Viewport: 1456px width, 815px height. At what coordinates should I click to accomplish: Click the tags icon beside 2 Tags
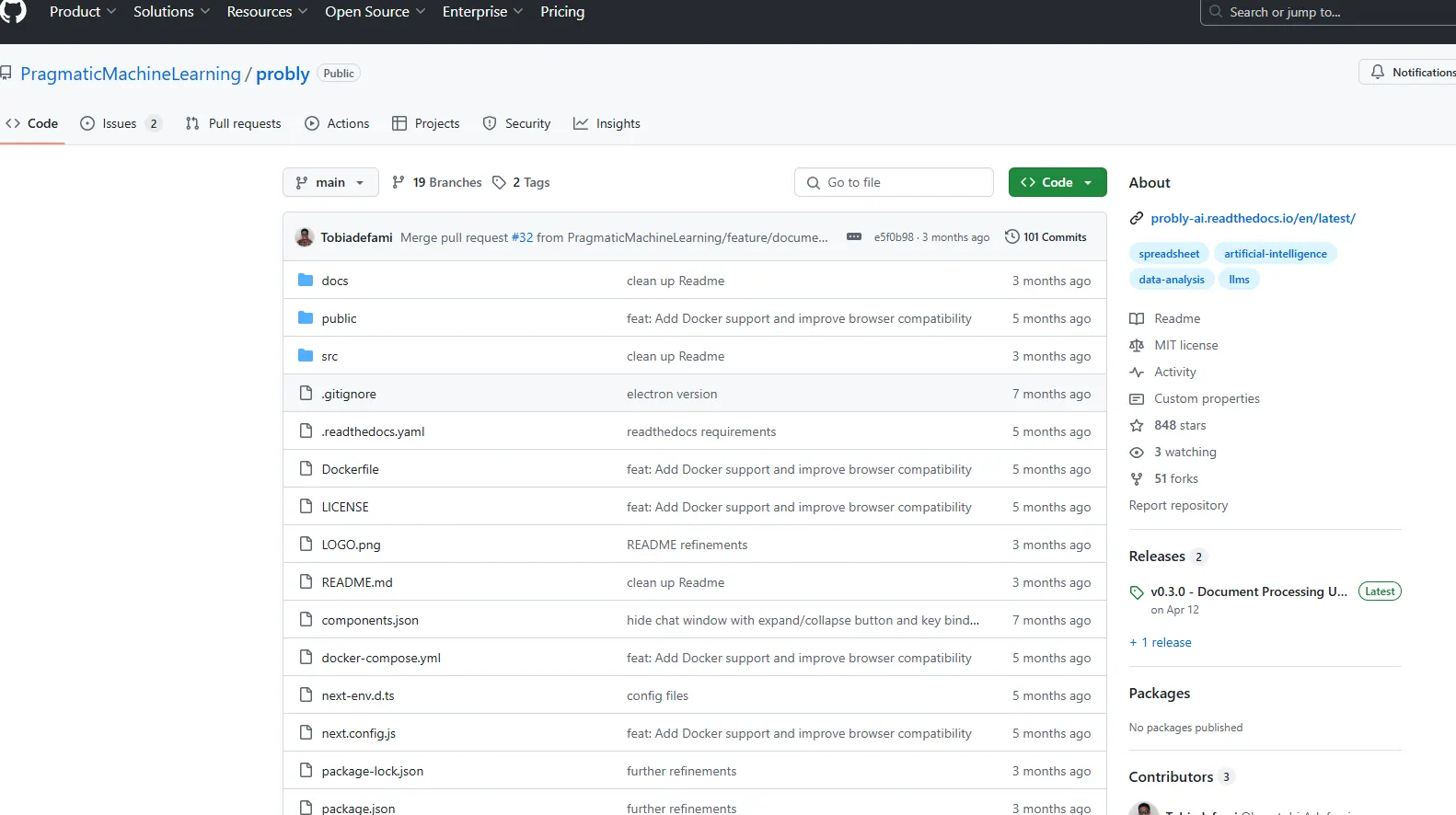click(x=499, y=182)
